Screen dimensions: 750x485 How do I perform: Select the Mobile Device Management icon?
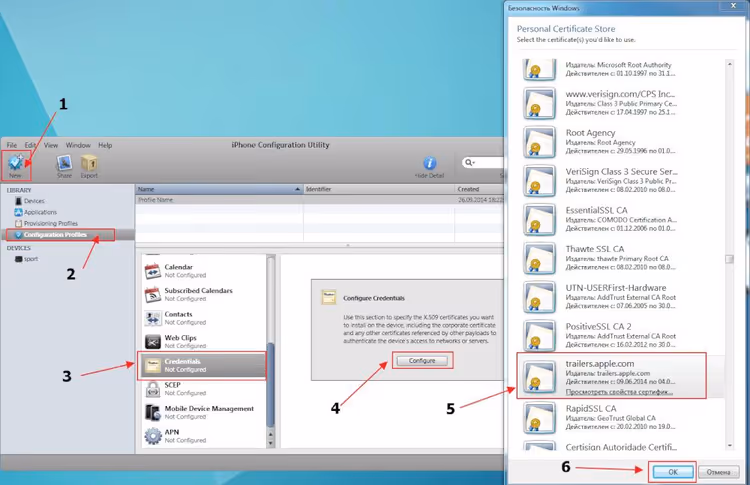153,412
